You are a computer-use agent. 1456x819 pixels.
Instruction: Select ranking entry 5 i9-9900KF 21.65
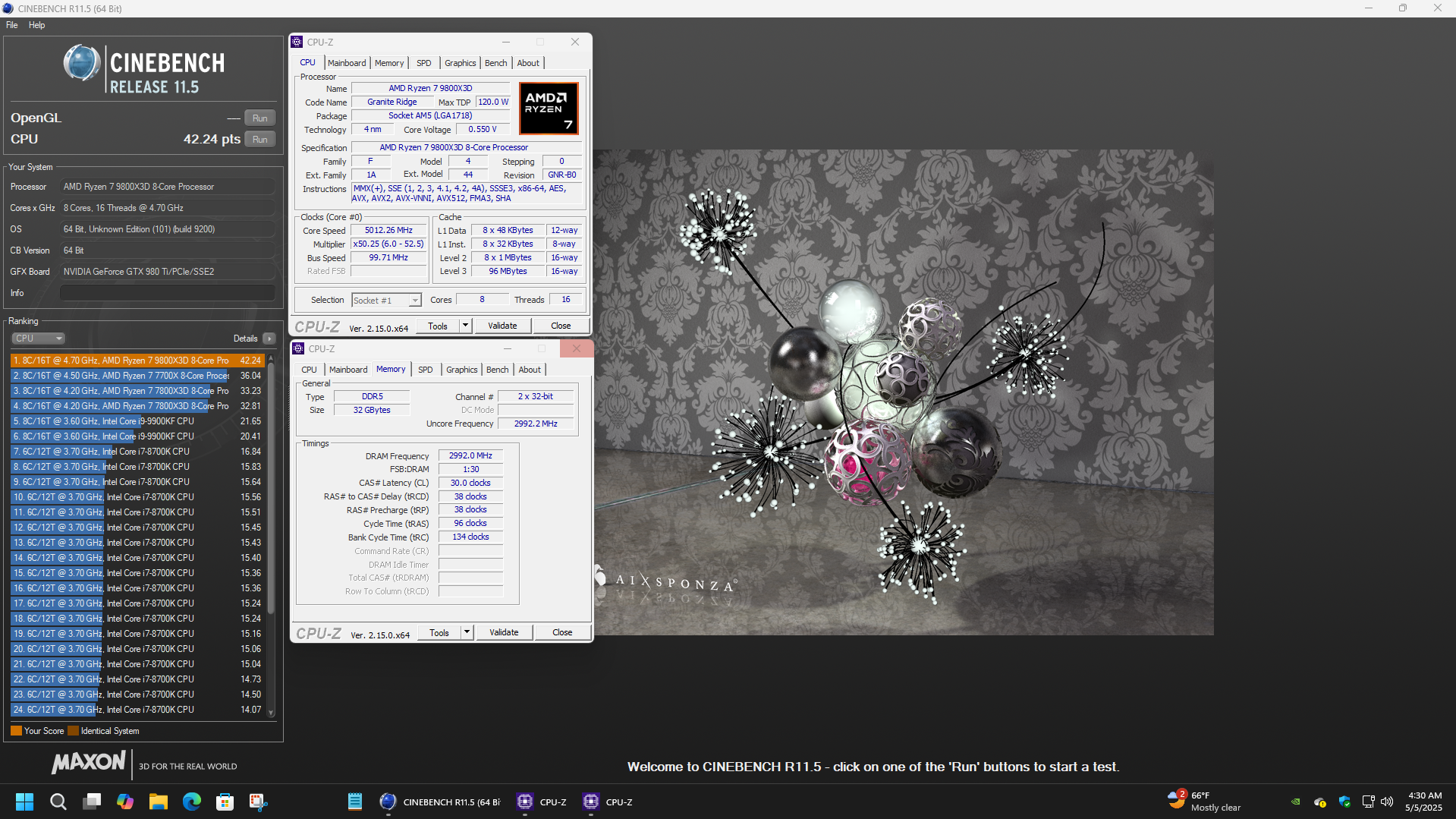137,421
